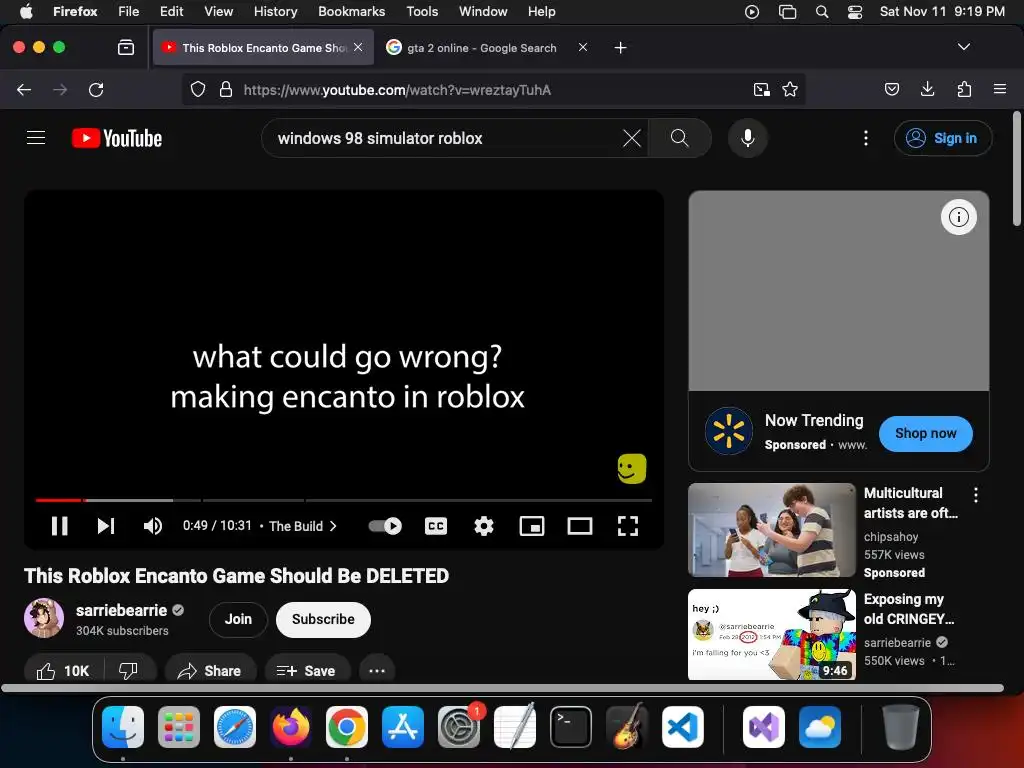Open more actions ellipsis below video
This screenshot has width=1024, height=768.
pos(377,670)
